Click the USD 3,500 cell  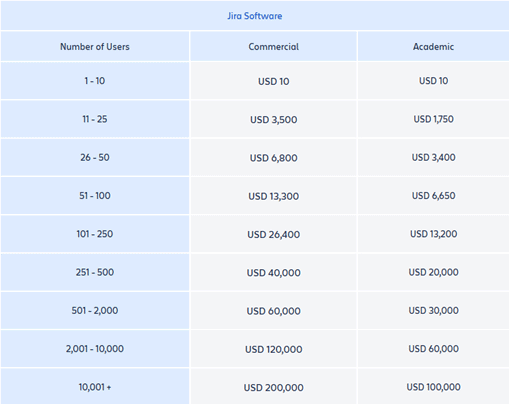tap(273, 120)
